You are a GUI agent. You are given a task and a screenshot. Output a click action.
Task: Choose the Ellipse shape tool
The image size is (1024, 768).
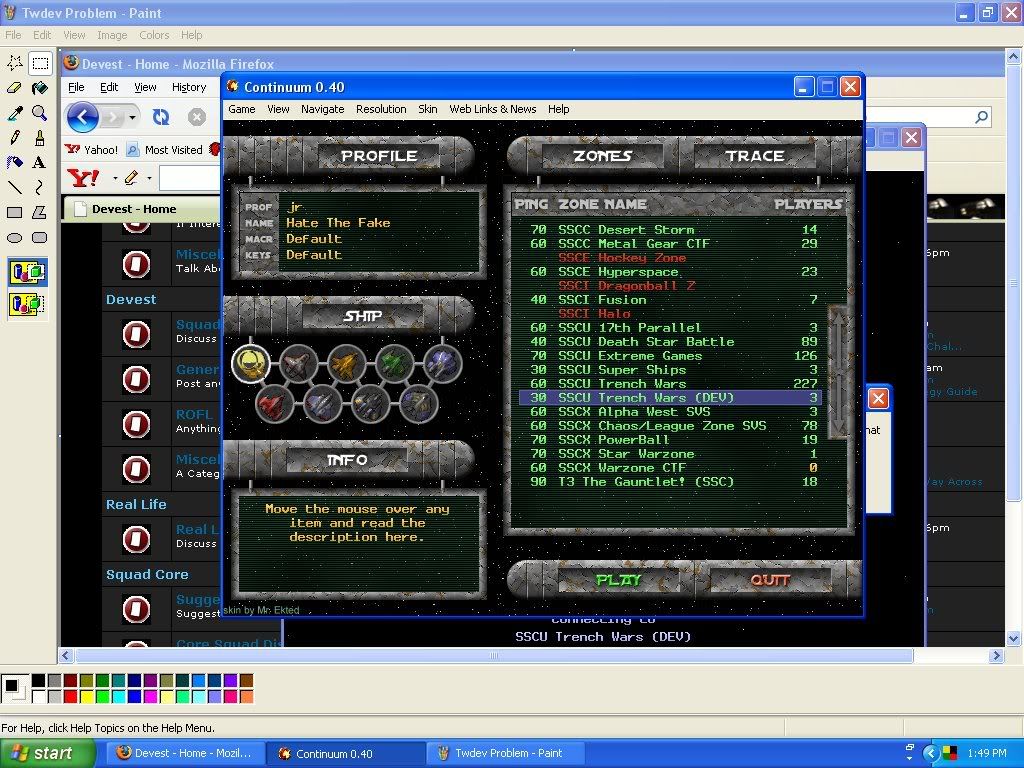[x=14, y=238]
